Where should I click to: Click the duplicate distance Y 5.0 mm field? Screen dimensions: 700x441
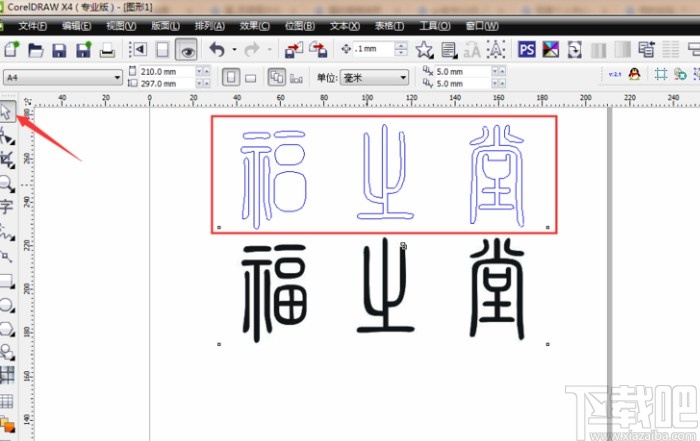(x=463, y=83)
